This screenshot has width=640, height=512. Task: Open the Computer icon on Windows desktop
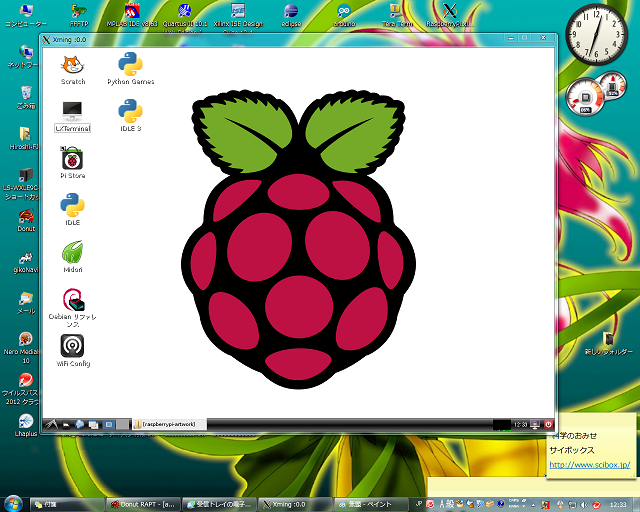point(26,16)
